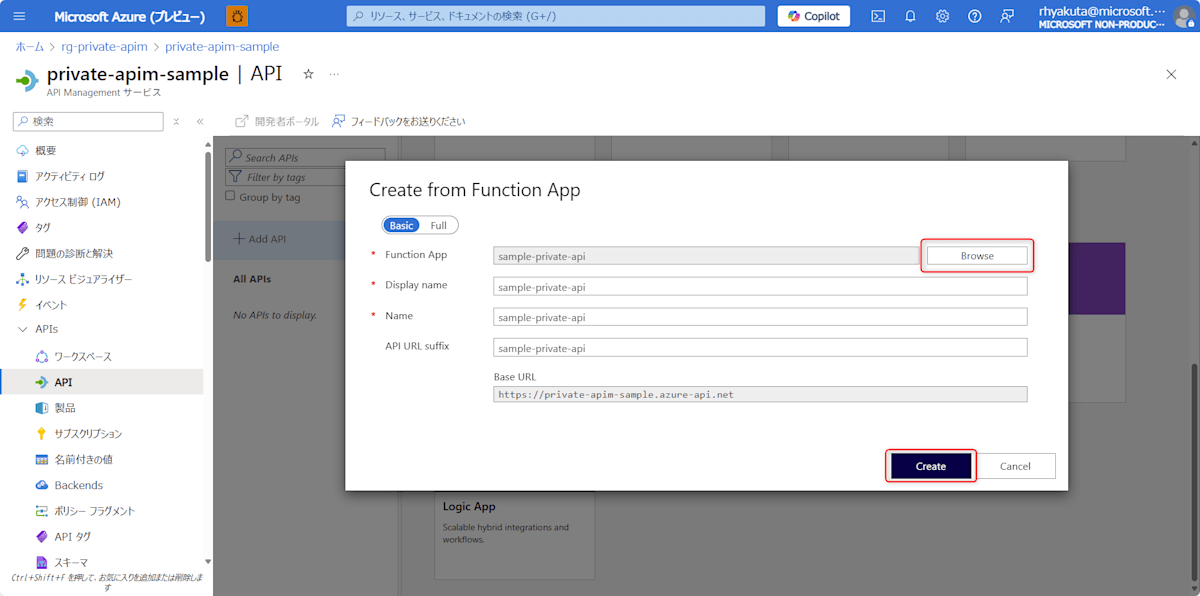The image size is (1200, 596).
Task: Open portal settings gear
Action: pos(942,16)
